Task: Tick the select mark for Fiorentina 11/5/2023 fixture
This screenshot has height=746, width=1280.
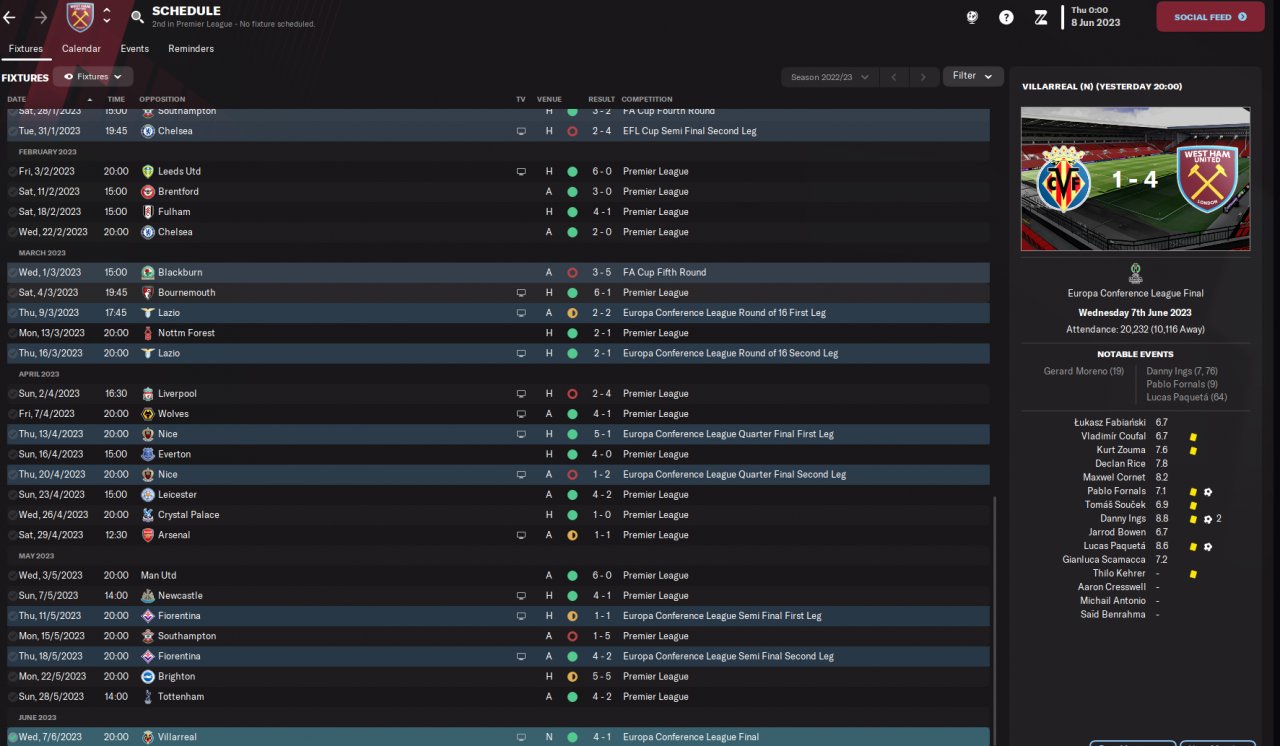Action: [12, 615]
